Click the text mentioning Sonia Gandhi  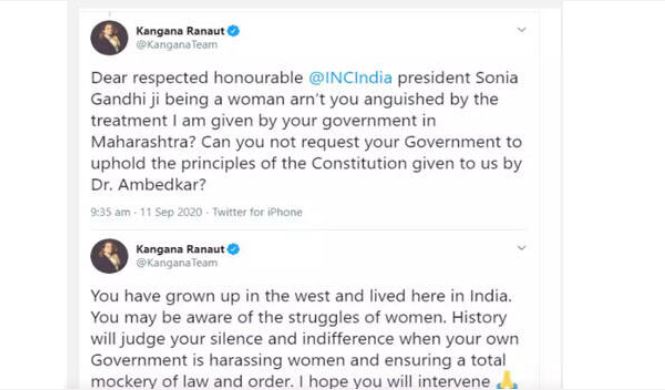click(497, 78)
